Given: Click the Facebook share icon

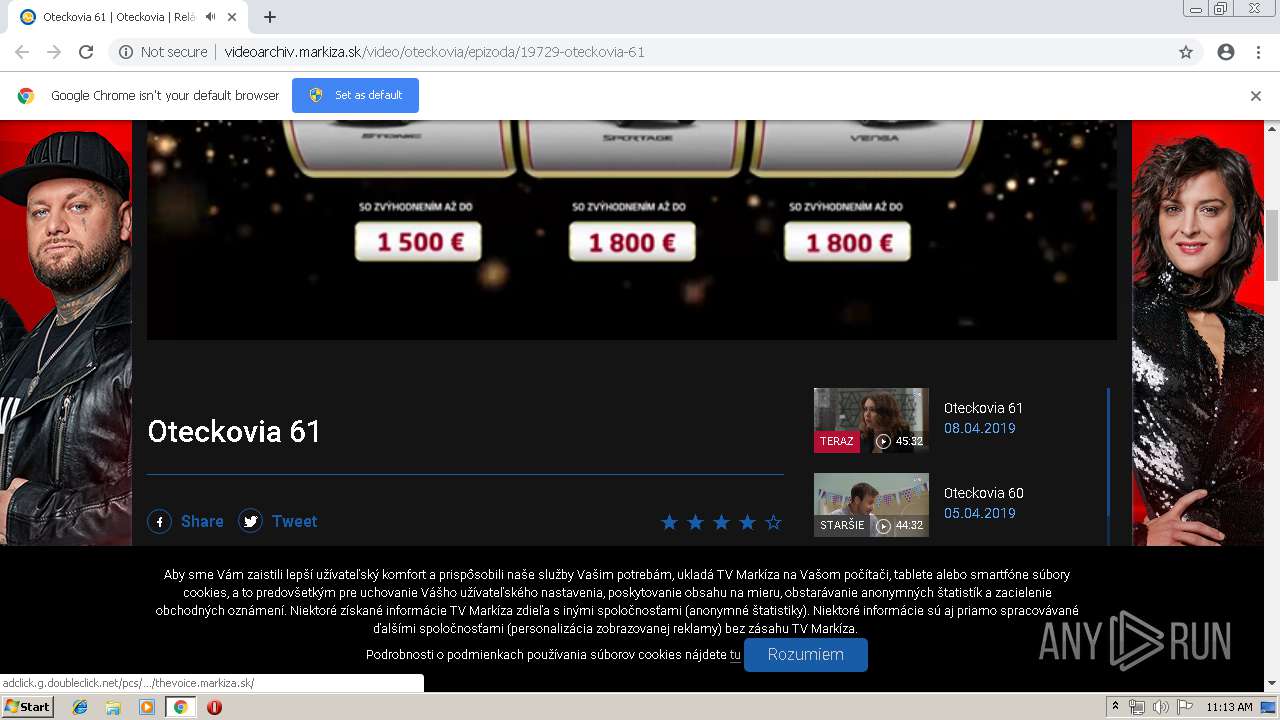Looking at the screenshot, I should (x=160, y=521).
